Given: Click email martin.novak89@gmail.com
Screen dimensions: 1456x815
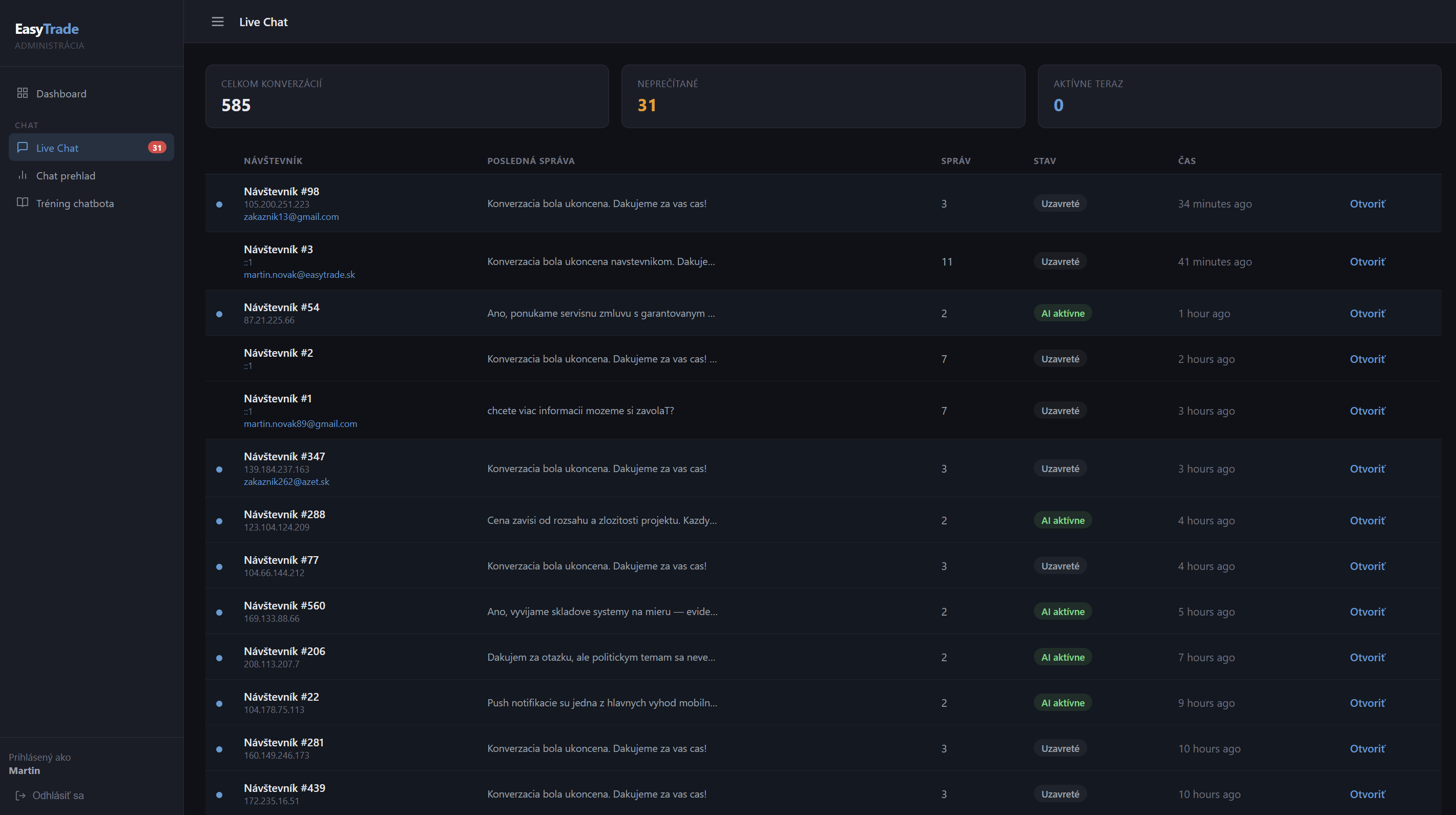Looking at the screenshot, I should 300,423.
